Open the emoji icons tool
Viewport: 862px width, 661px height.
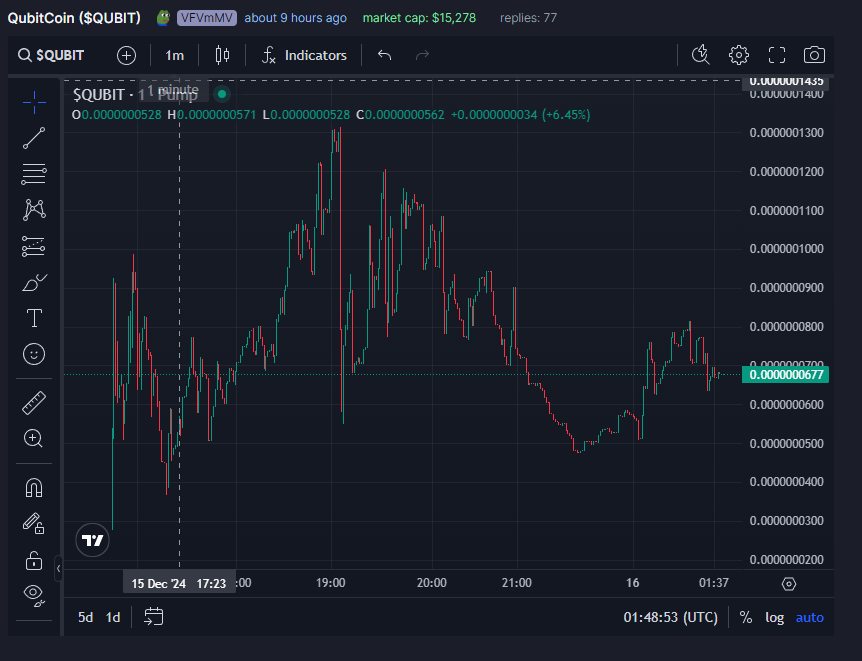pos(34,354)
